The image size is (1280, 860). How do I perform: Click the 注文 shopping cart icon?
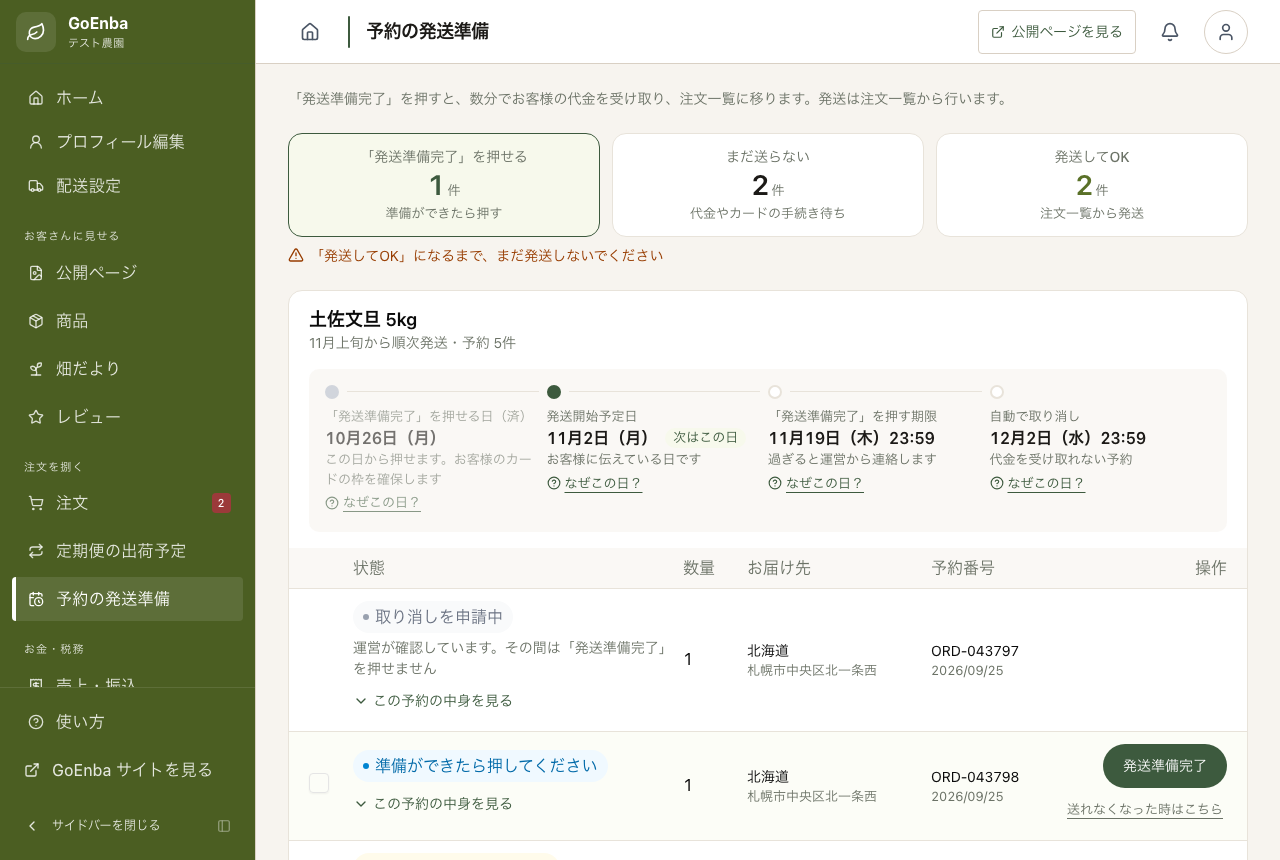(36, 503)
